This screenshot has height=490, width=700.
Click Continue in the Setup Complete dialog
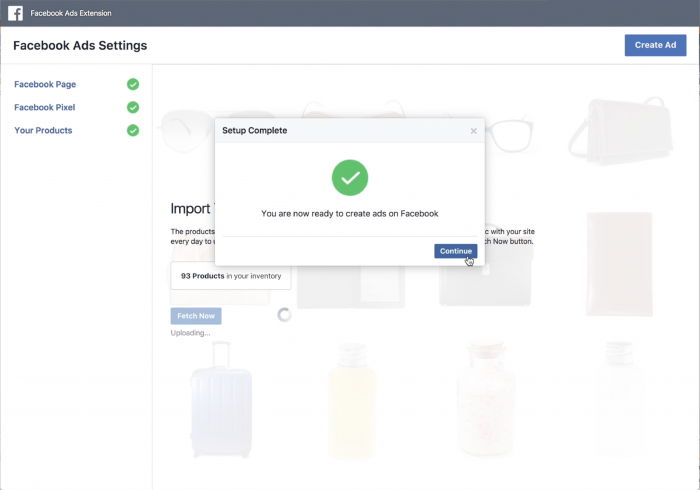[x=455, y=251]
